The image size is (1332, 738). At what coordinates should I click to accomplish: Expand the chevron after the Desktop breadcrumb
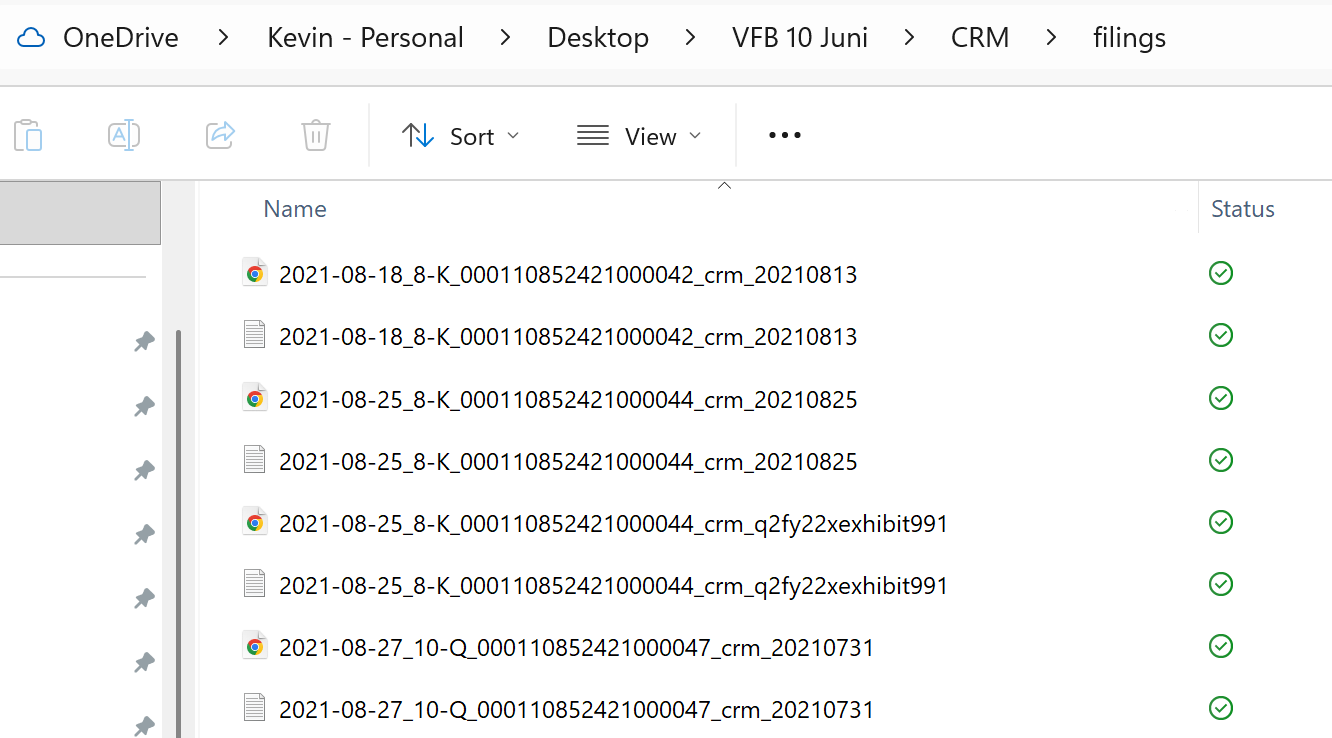pyautogui.click(x=691, y=38)
